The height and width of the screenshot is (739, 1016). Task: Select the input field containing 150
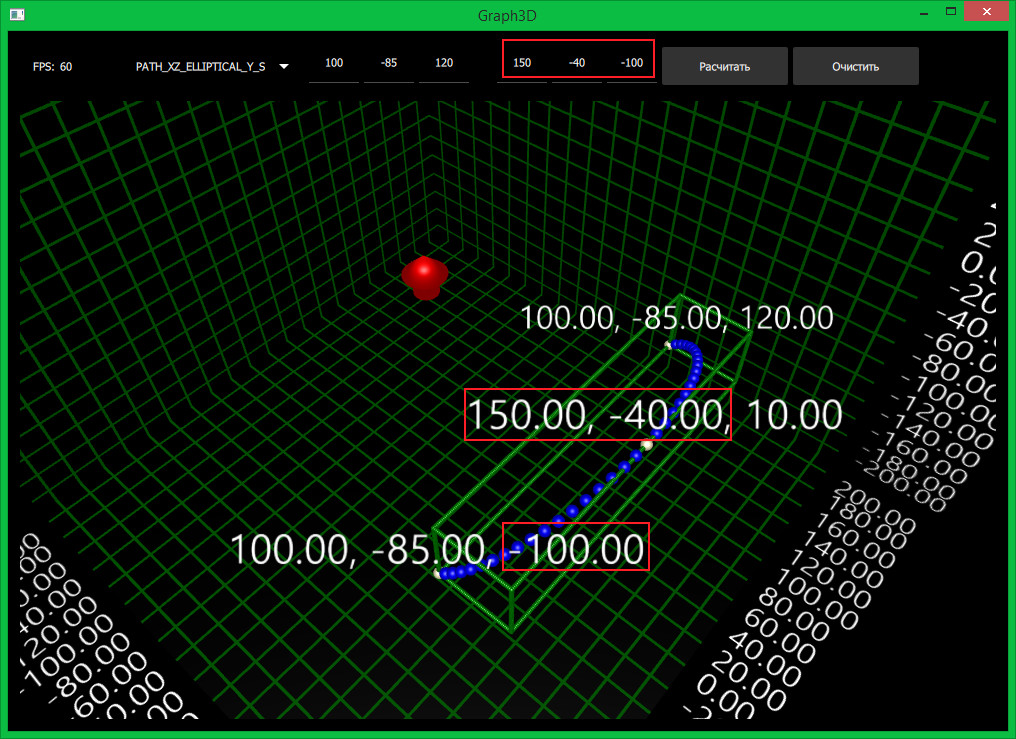pos(522,63)
